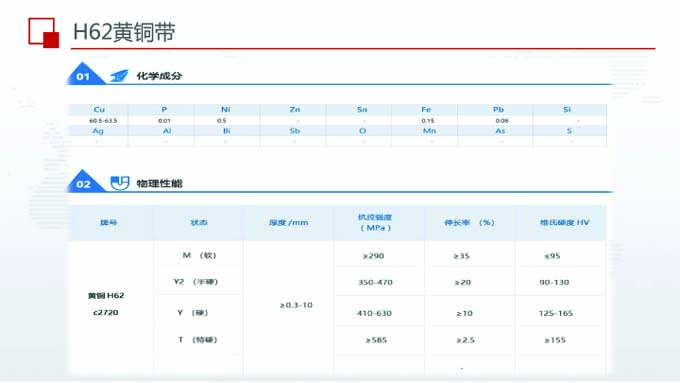680x383 pixels.
Task: Select the Cu column header cell
Action: 99,110
